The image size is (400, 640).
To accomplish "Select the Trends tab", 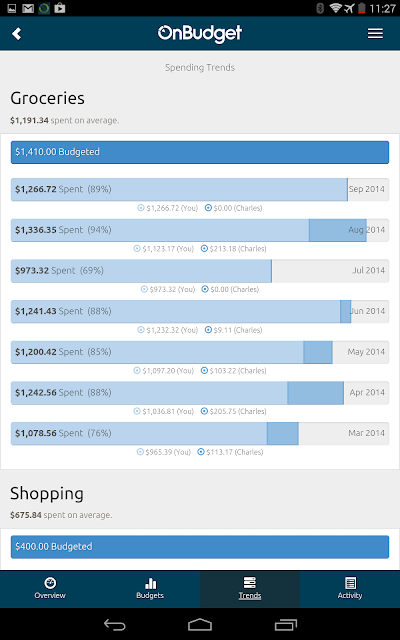I will tap(250, 589).
